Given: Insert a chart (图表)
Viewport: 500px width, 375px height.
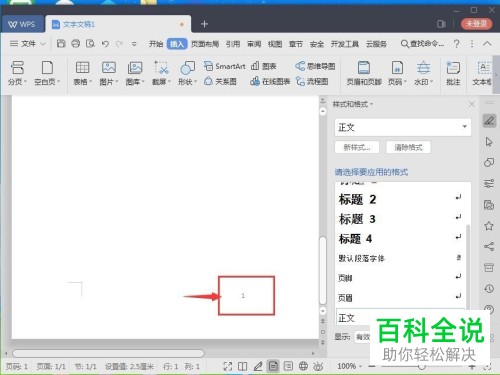Looking at the screenshot, I should click(263, 66).
